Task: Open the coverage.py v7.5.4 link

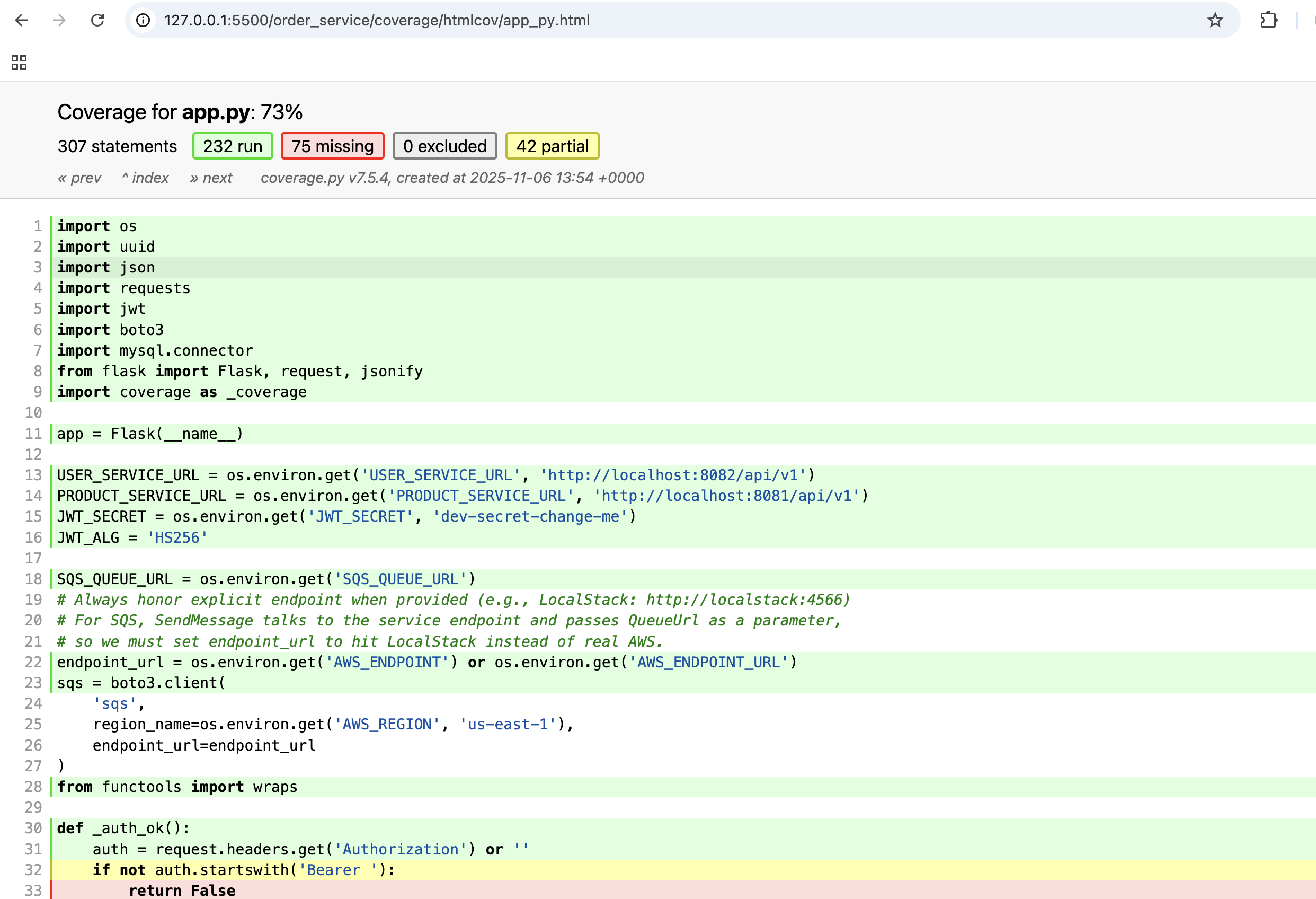Action: click(x=324, y=177)
